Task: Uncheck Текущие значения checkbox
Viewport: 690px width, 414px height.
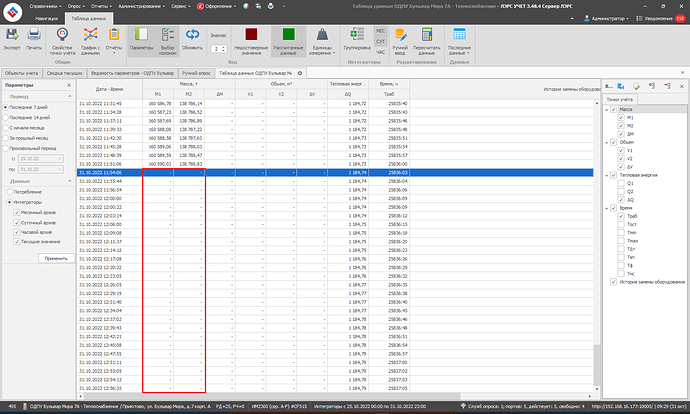Action: tap(17, 242)
